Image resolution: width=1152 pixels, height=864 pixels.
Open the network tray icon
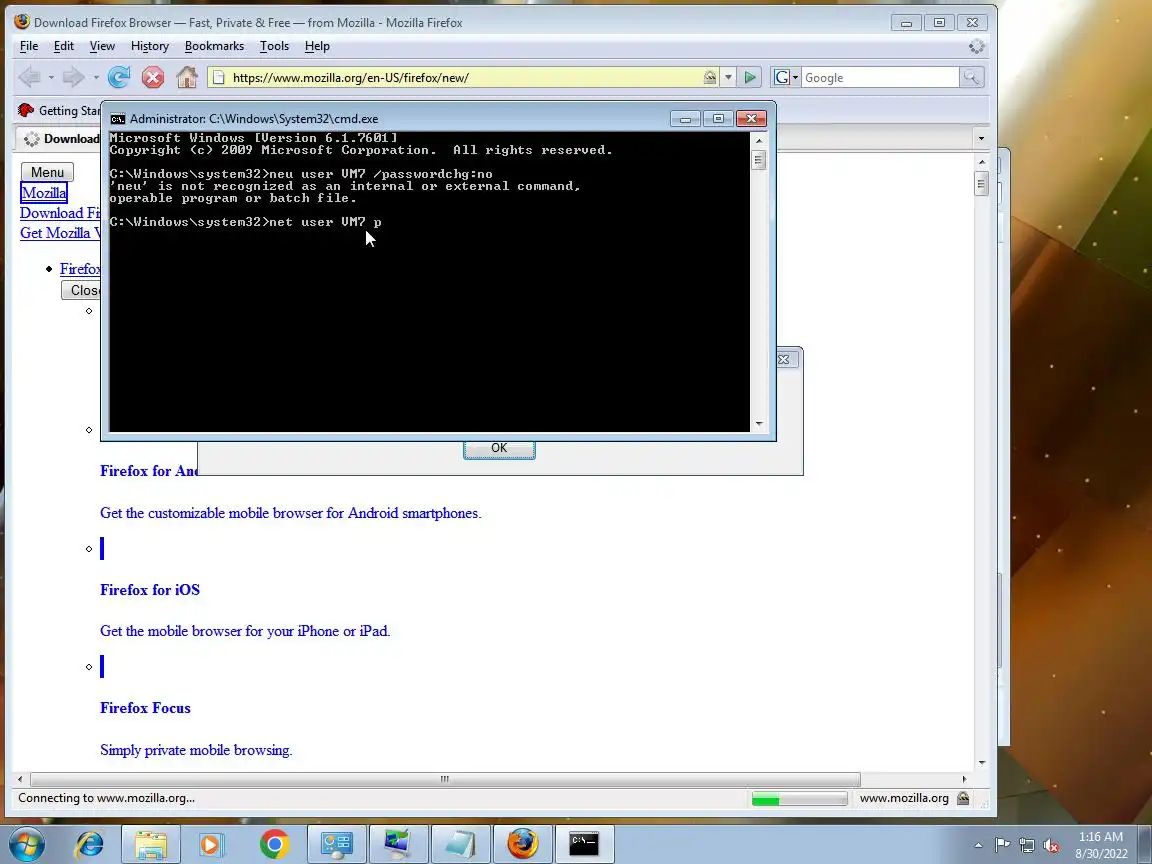coord(1027,845)
